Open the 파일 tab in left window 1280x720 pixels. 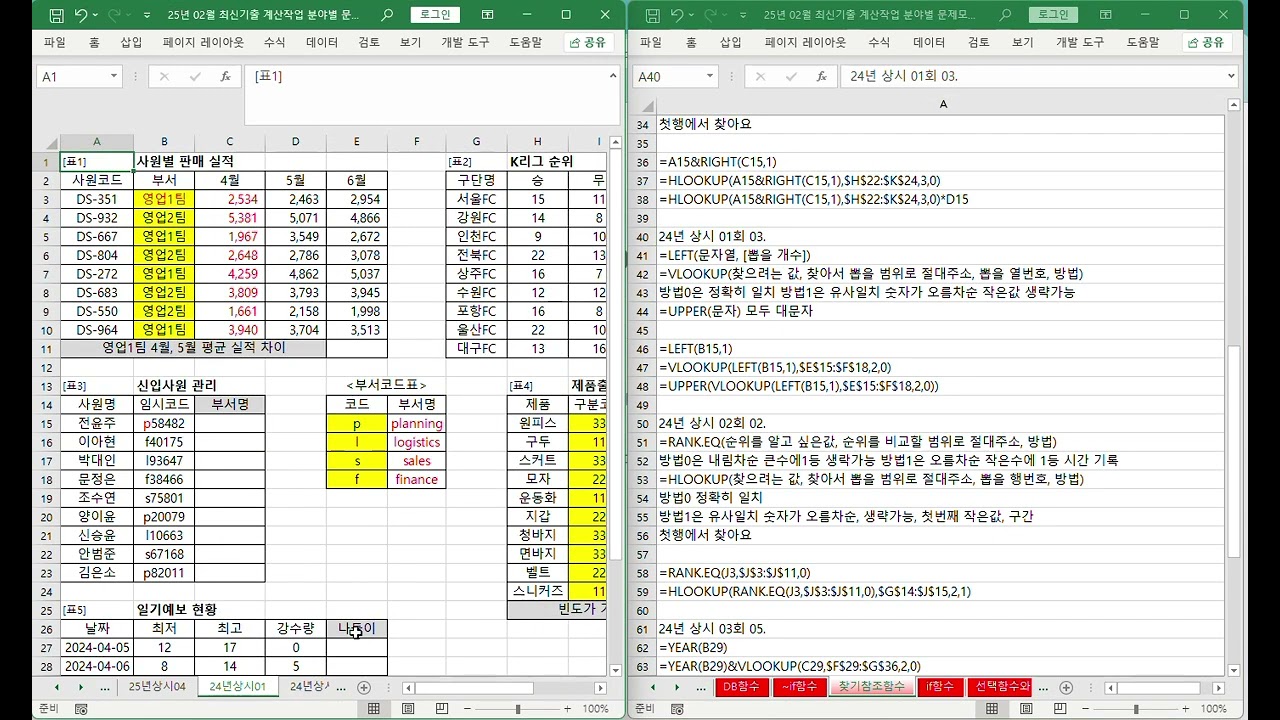tap(55, 42)
